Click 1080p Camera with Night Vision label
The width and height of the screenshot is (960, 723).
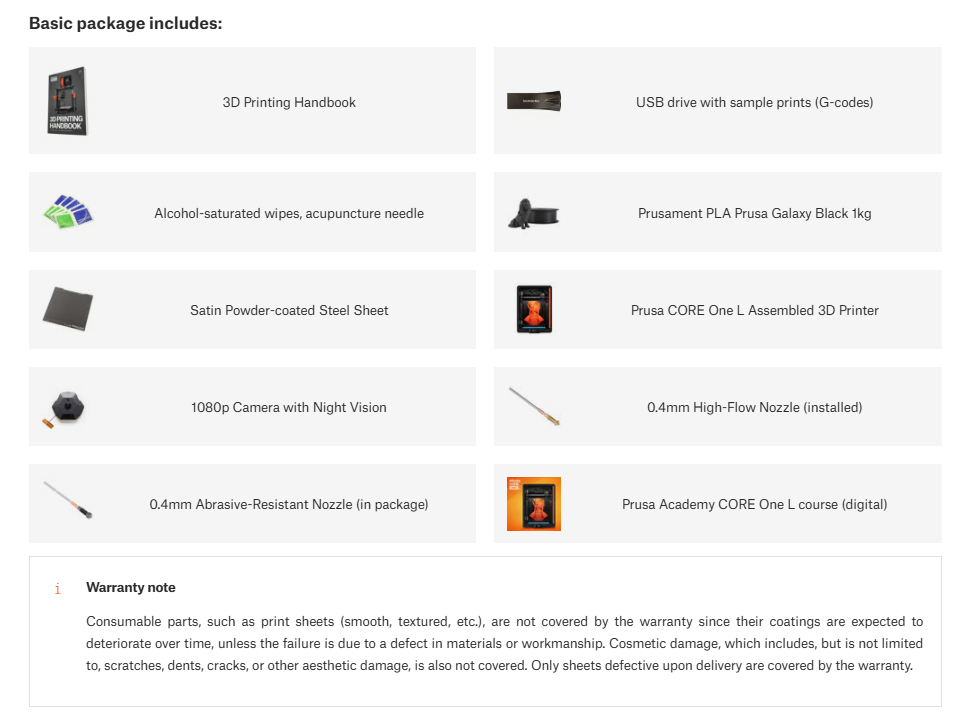coord(288,407)
